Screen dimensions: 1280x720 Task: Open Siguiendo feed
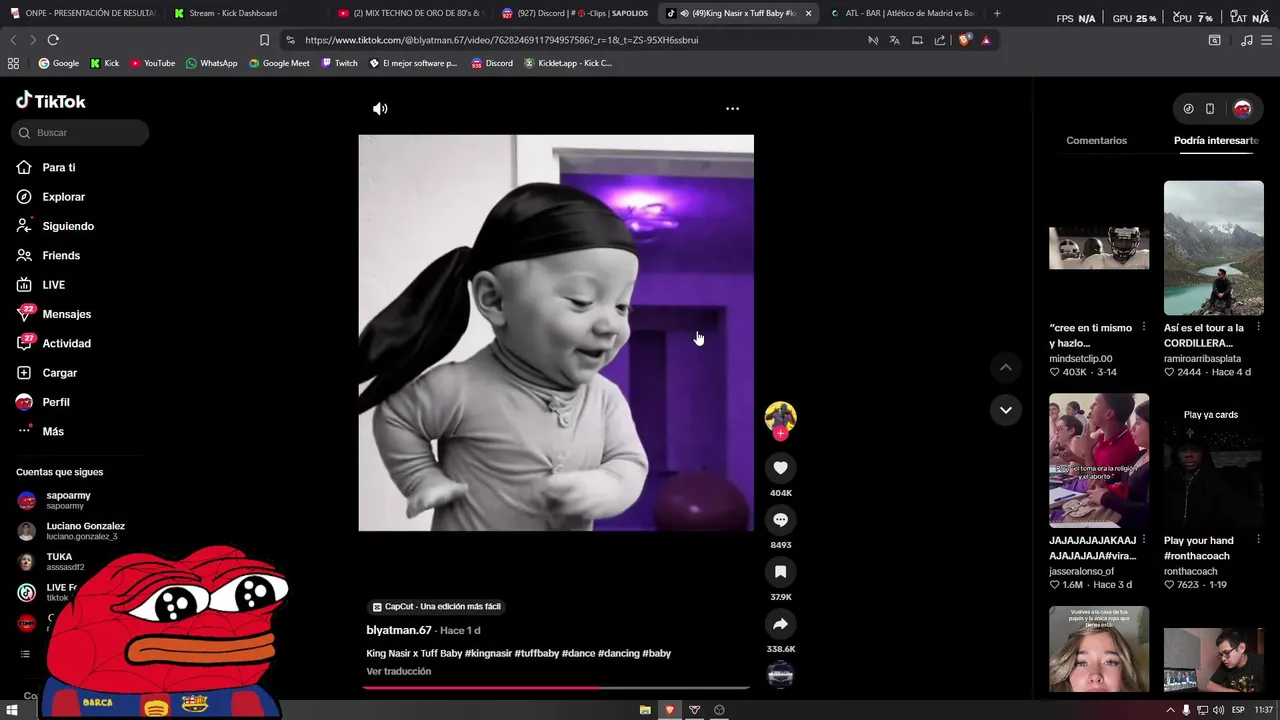68,226
